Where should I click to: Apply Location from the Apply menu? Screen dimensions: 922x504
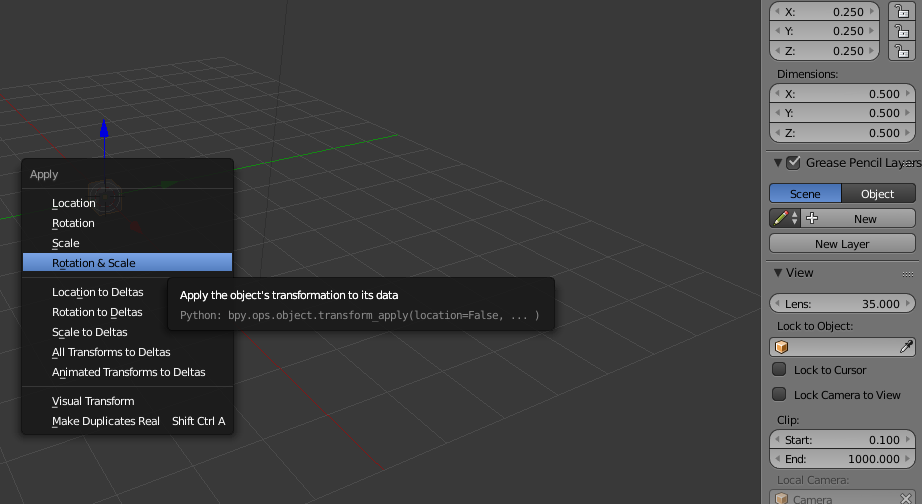(127, 203)
